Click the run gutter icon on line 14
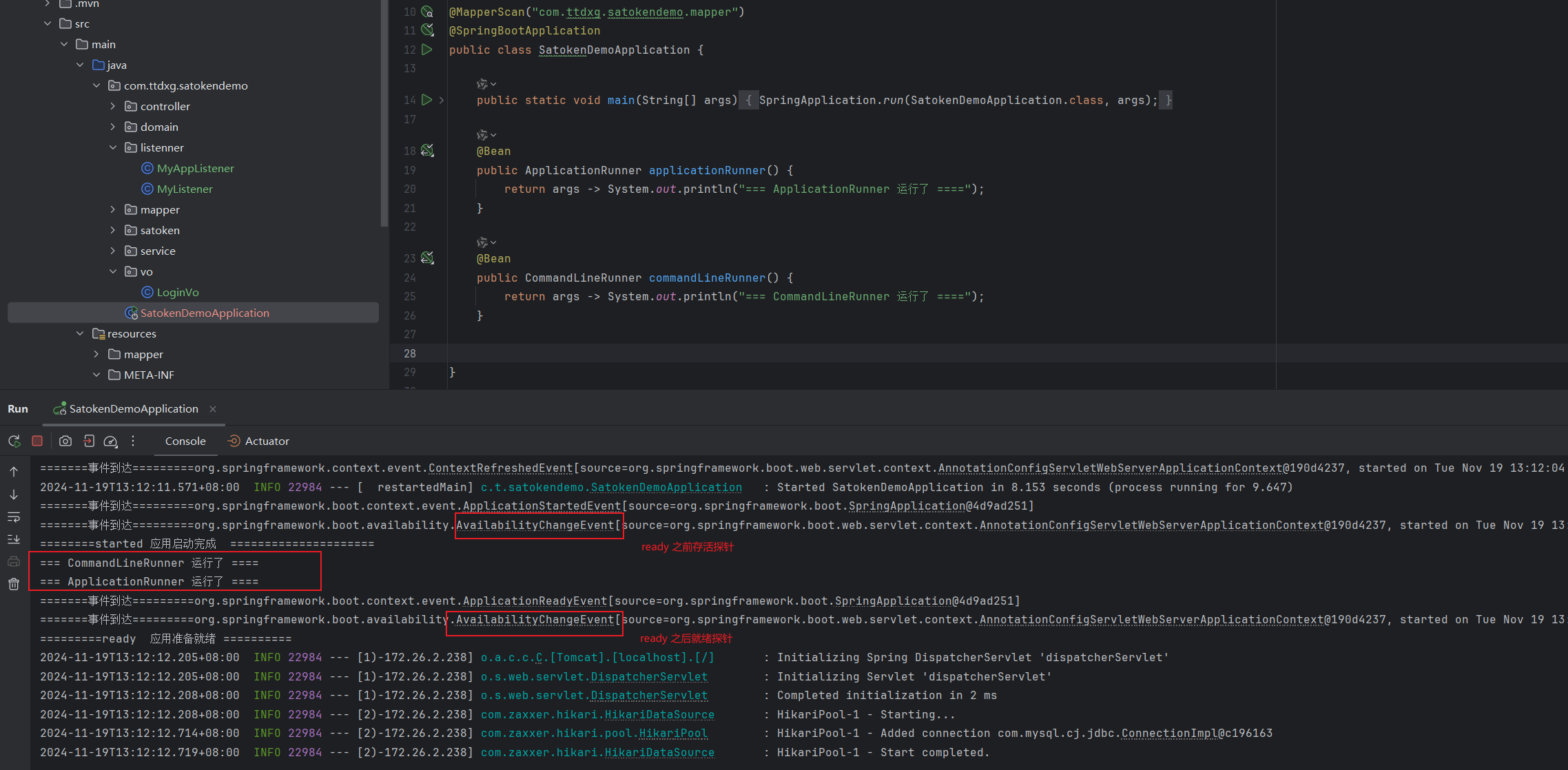 coord(427,100)
